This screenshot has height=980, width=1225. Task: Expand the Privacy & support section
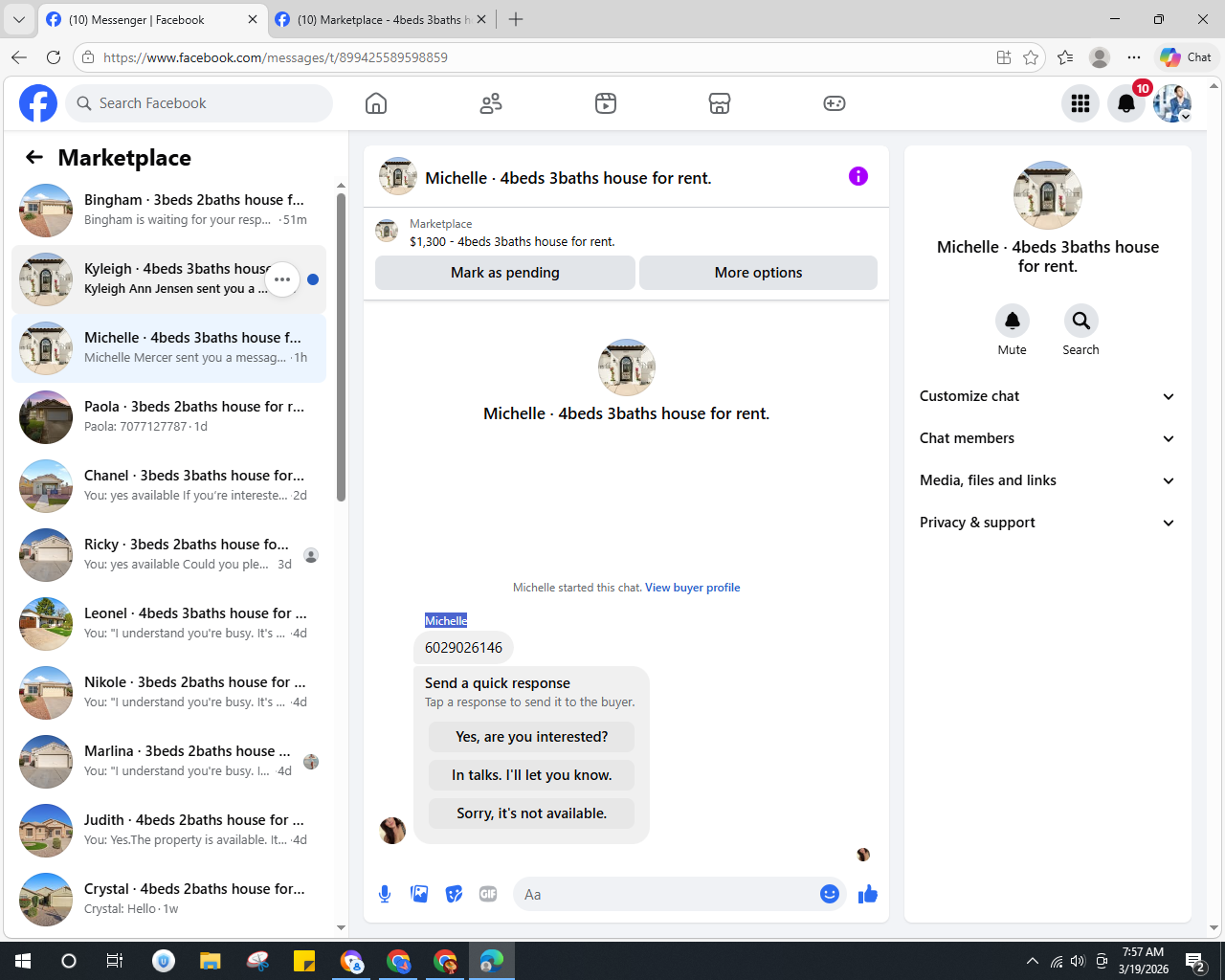1047,523
